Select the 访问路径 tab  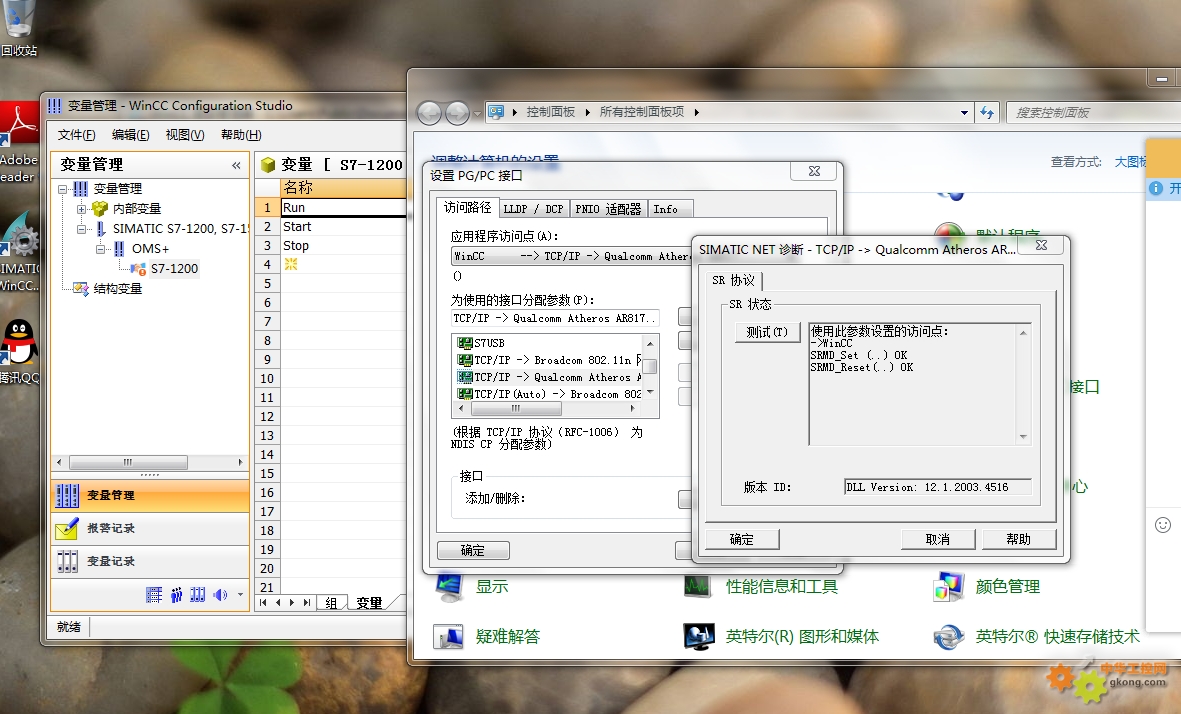coord(467,208)
